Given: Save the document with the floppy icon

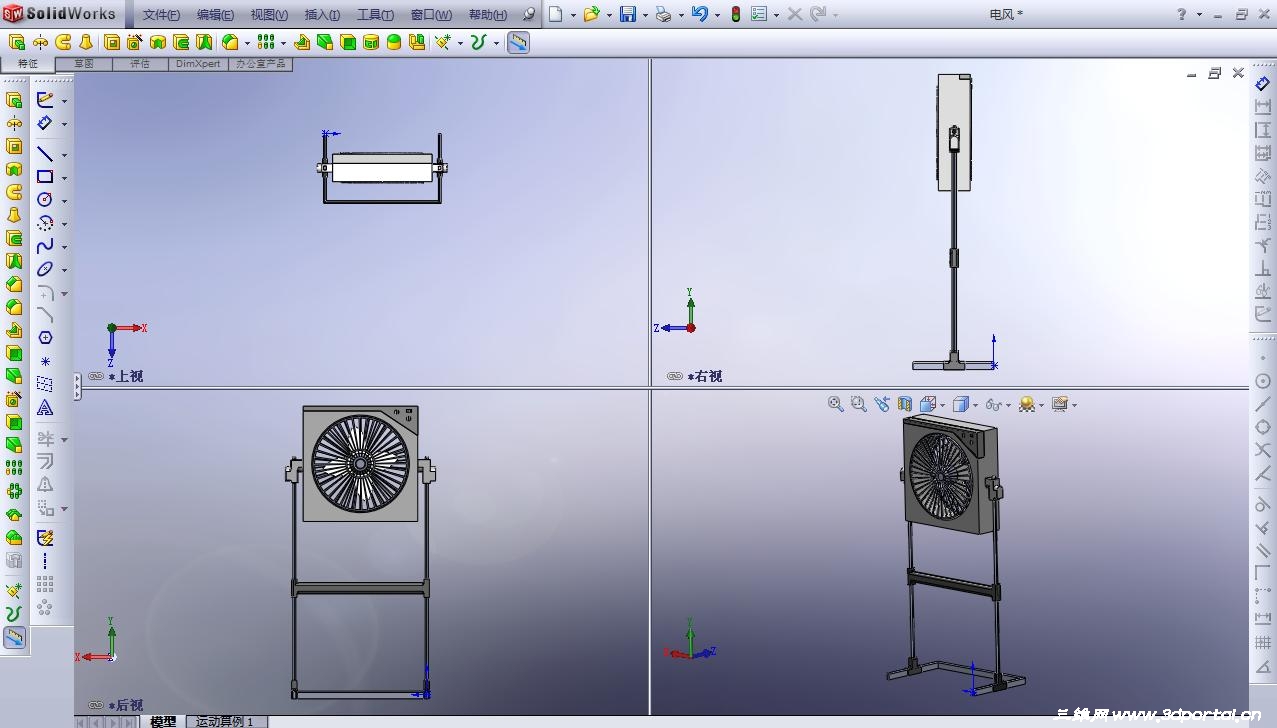Looking at the screenshot, I should (x=627, y=14).
